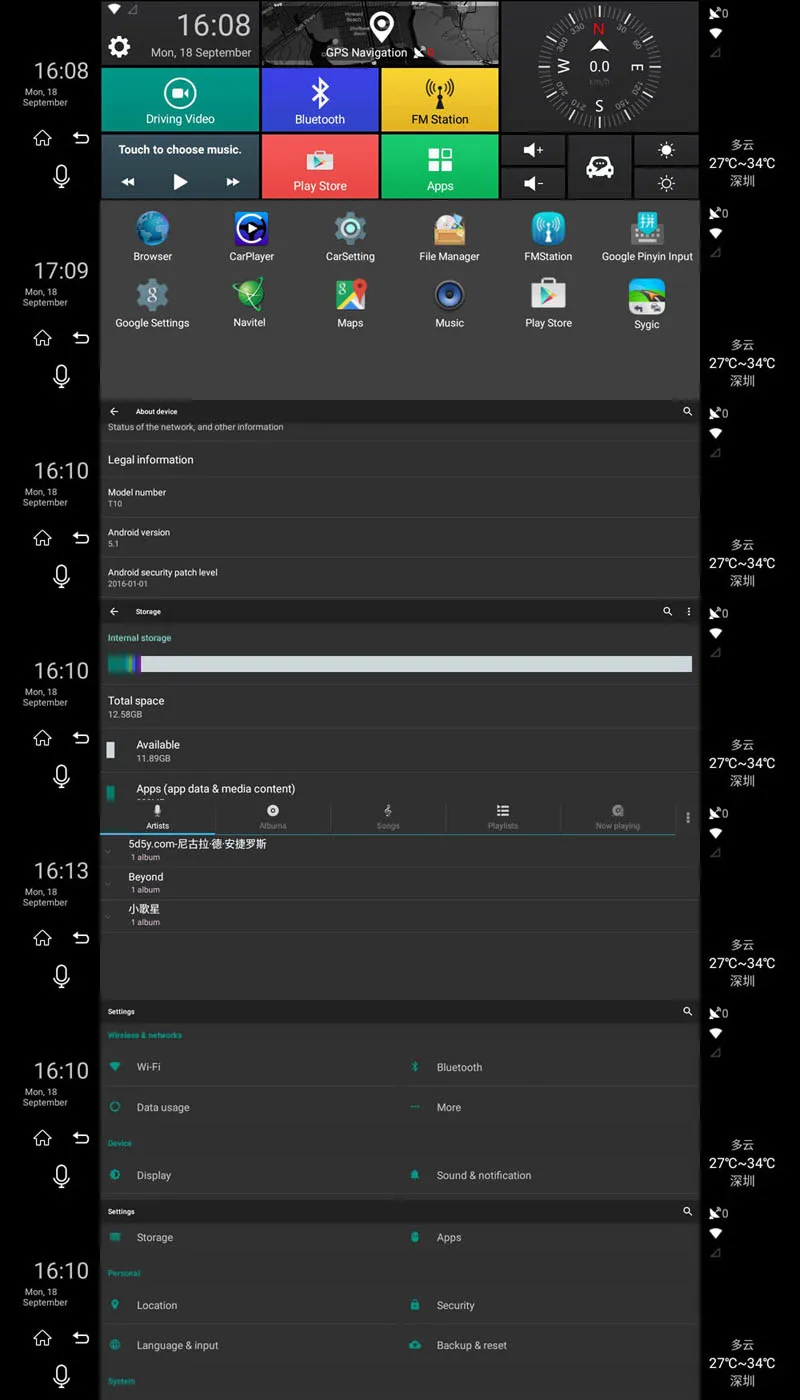Viewport: 800px width, 1400px height.
Task: Open File Manager app
Action: [449, 236]
